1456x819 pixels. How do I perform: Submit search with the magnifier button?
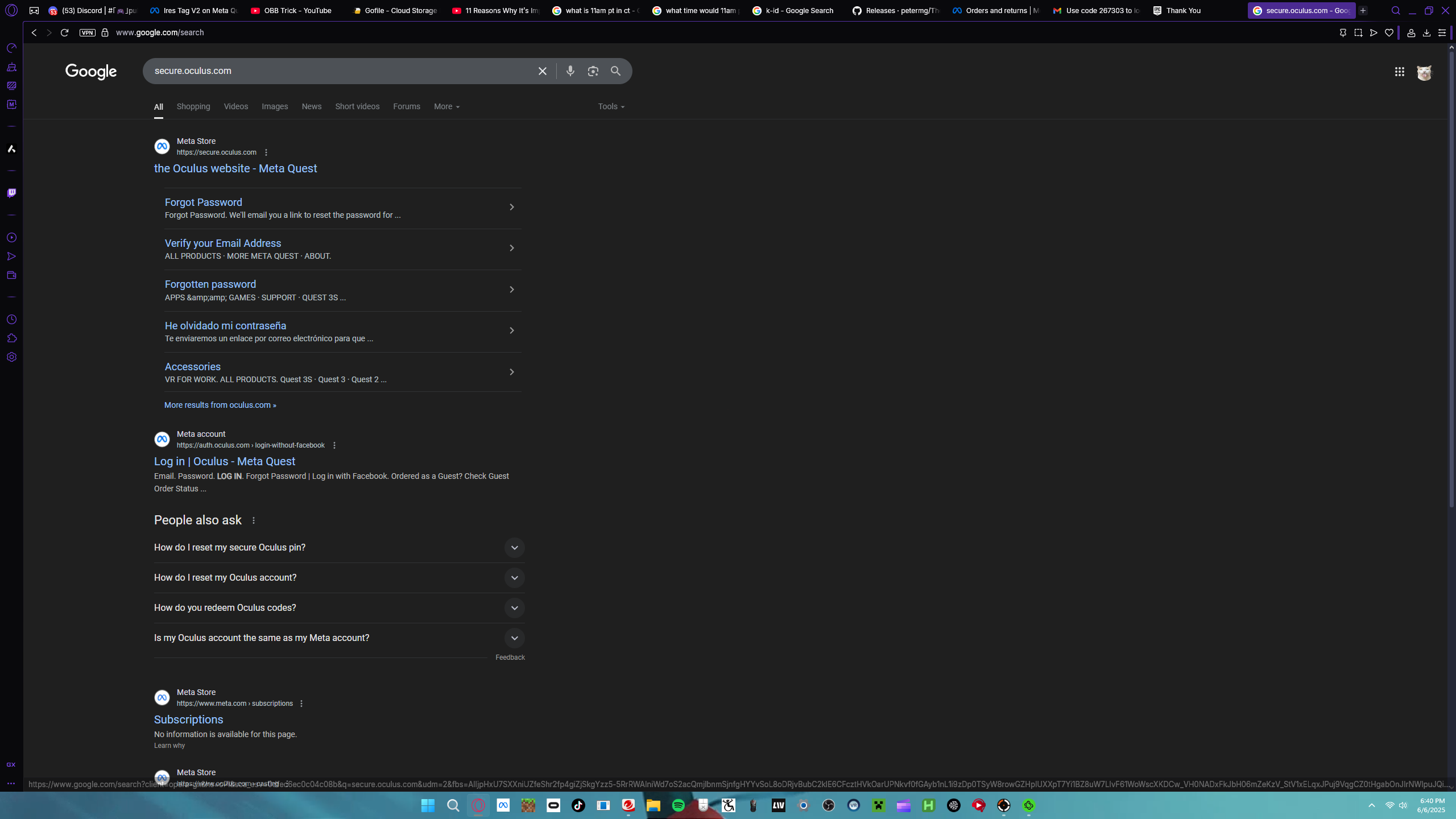coord(615,71)
